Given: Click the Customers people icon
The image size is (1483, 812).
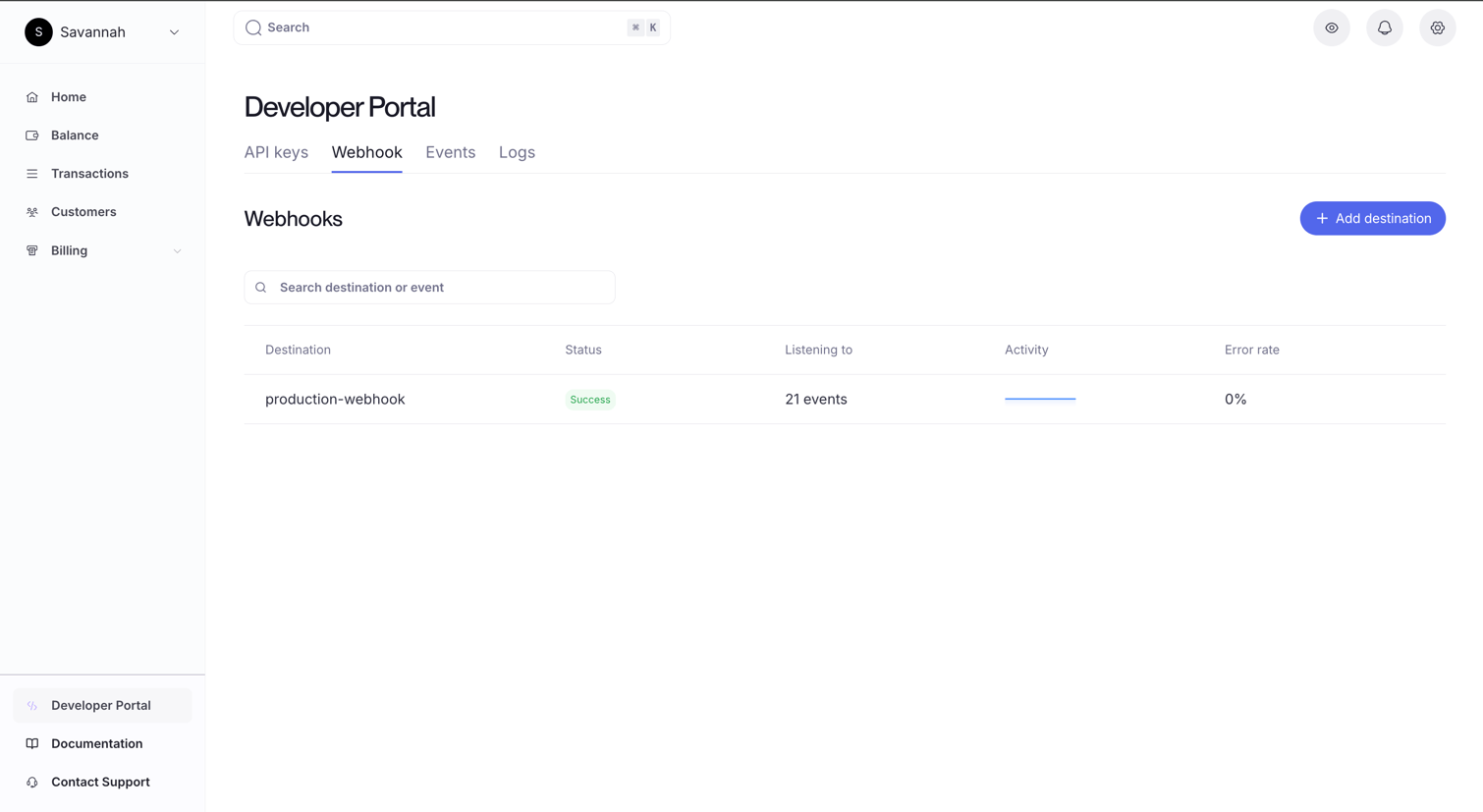Looking at the screenshot, I should click(32, 212).
